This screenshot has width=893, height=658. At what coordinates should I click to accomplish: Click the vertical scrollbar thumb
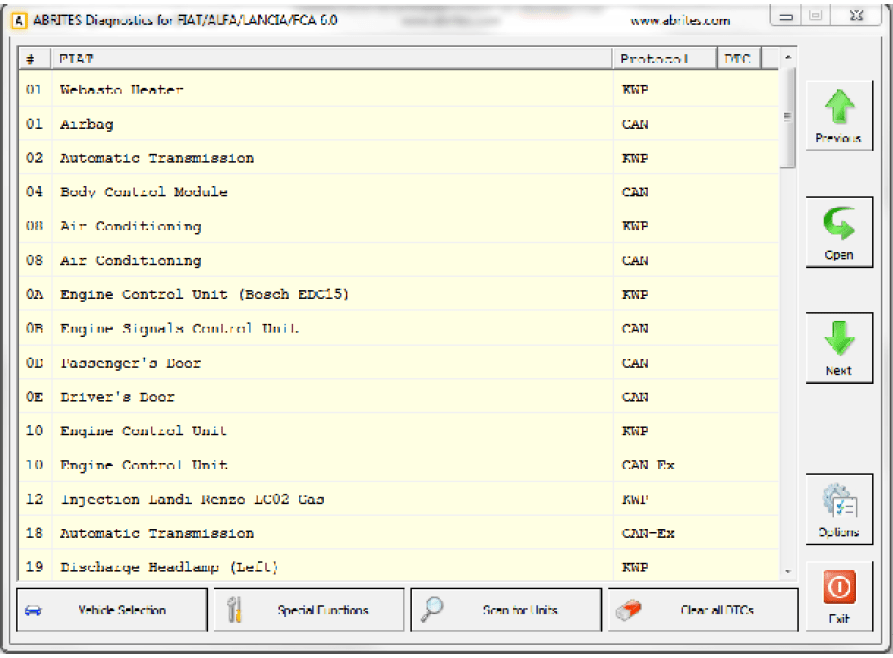tap(788, 116)
